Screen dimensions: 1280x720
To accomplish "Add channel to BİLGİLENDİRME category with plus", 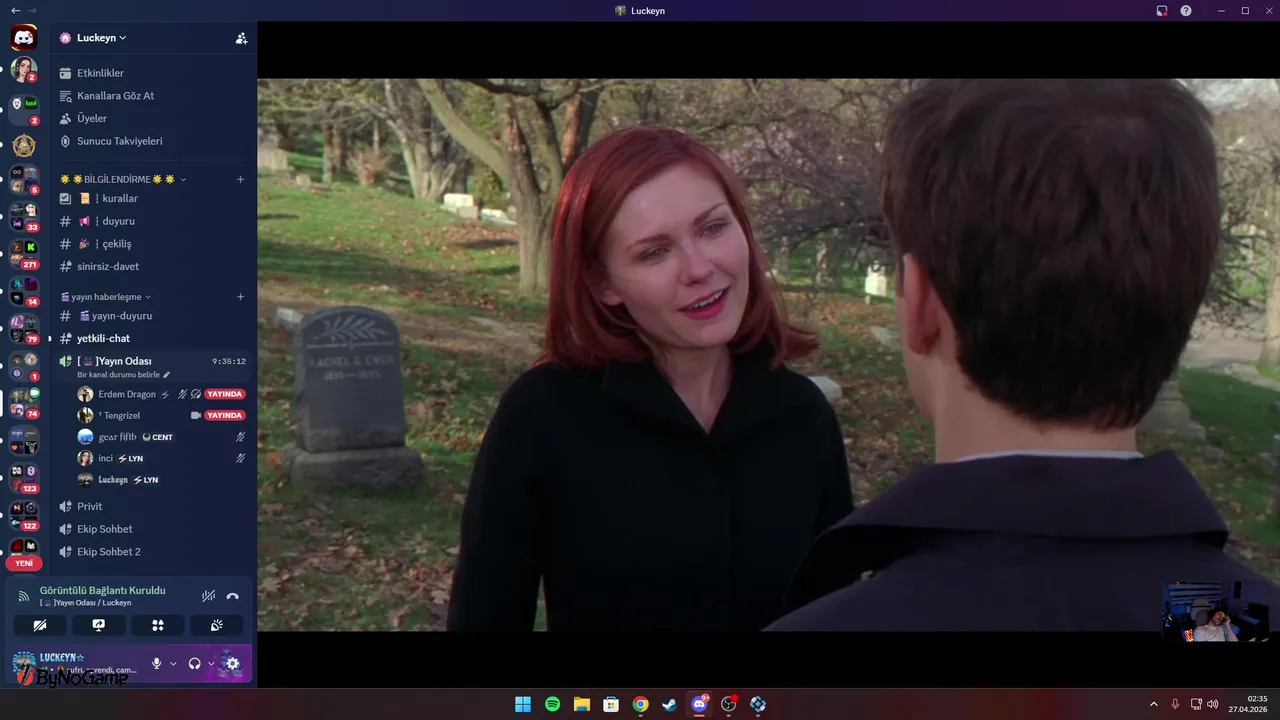I will pos(240,179).
